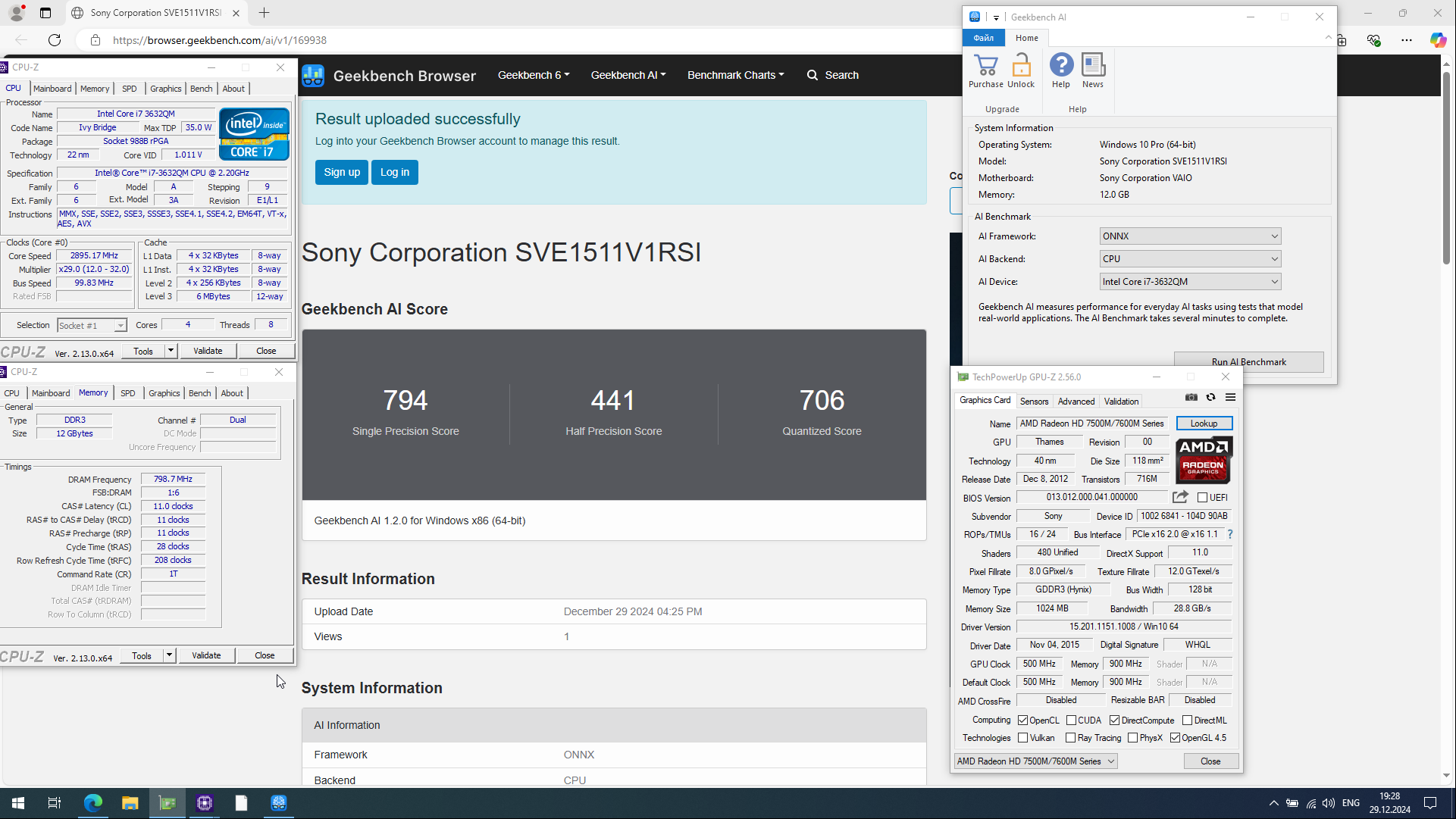Expand the Benchmark Charts navbar menu
The image size is (1456, 819).
735,75
